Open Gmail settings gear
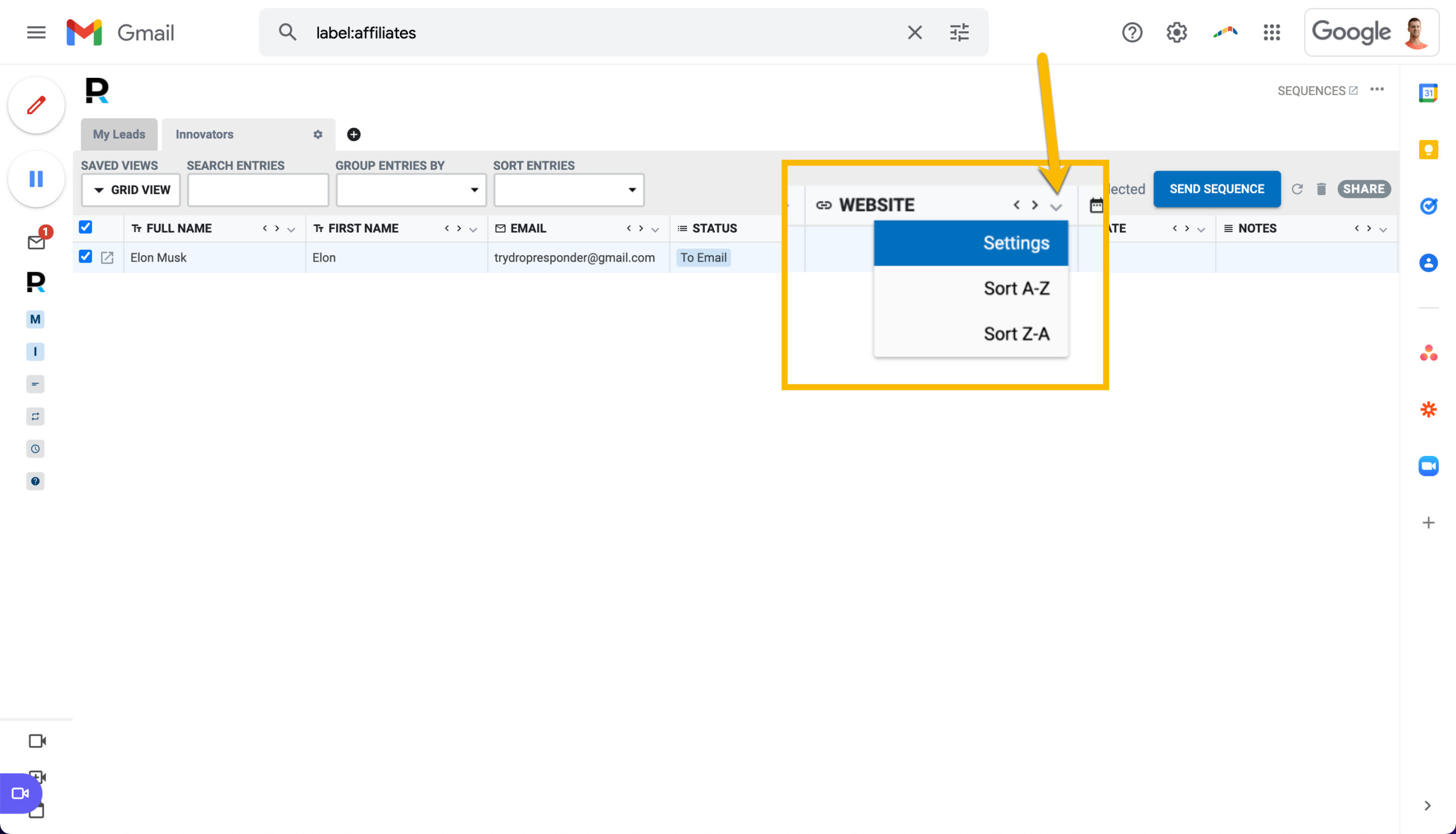 coord(1176,32)
